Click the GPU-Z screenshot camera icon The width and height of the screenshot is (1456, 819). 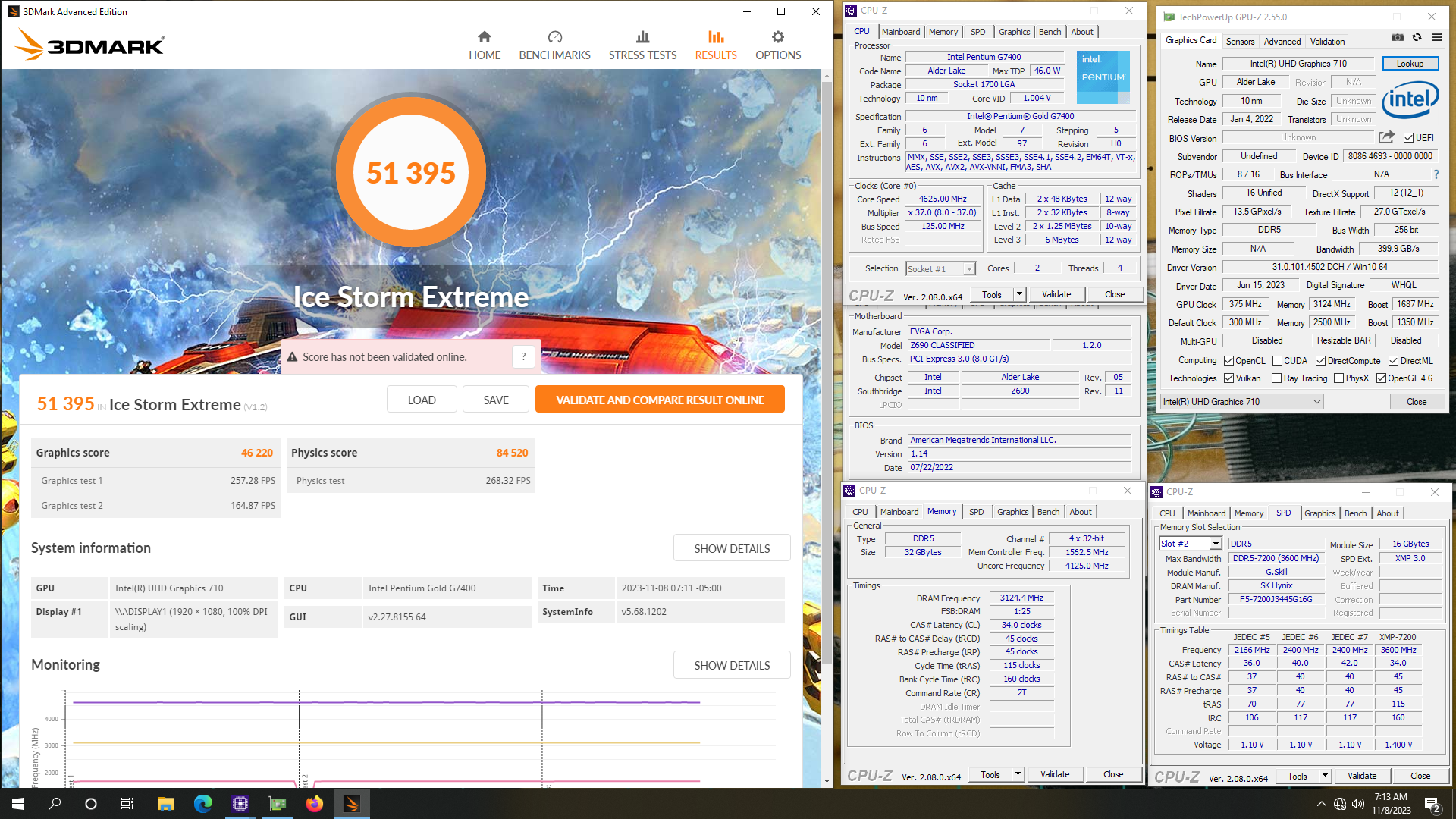pos(1398,37)
